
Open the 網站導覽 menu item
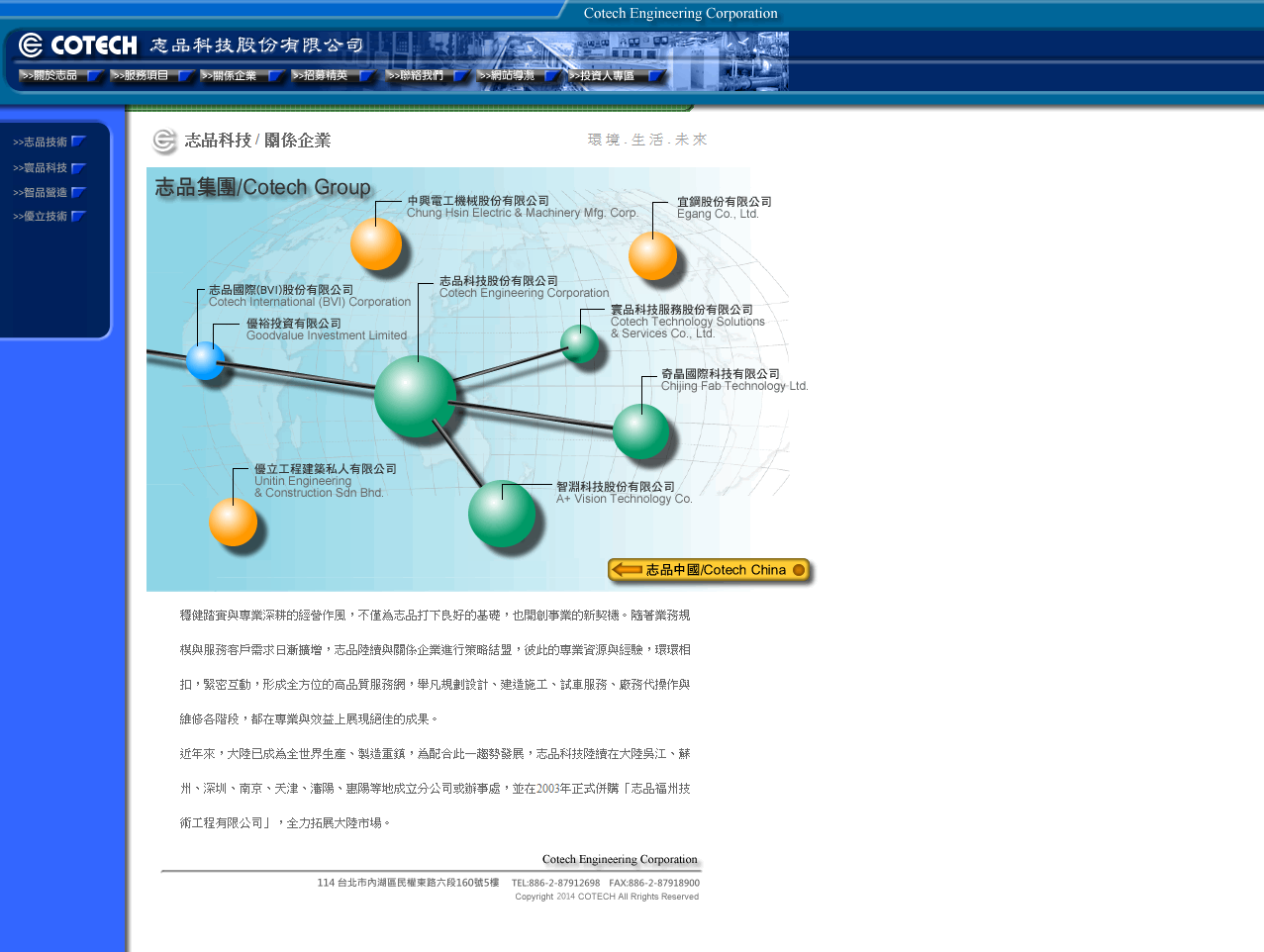point(519,76)
